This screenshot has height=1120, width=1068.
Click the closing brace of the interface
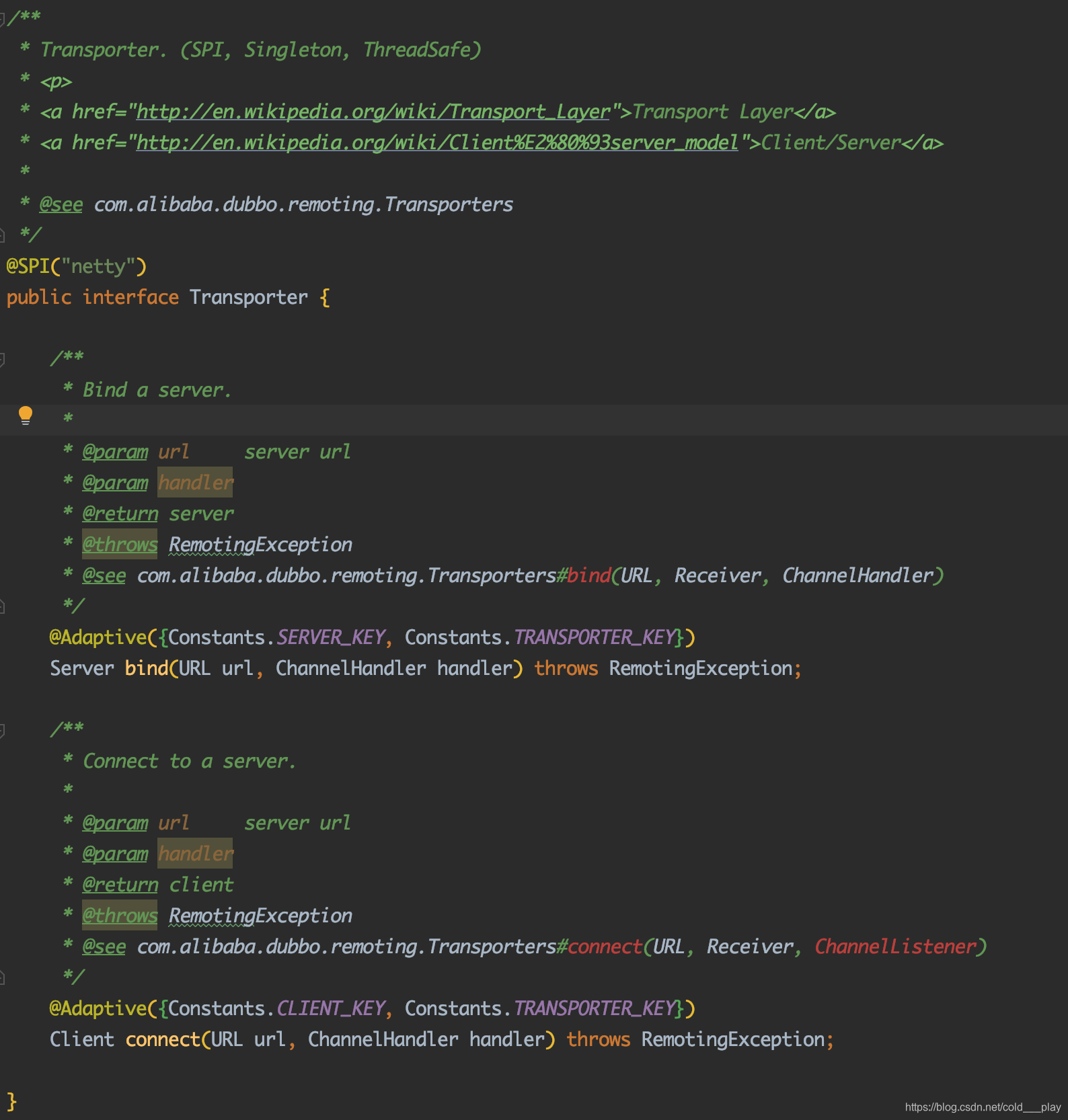11,1101
